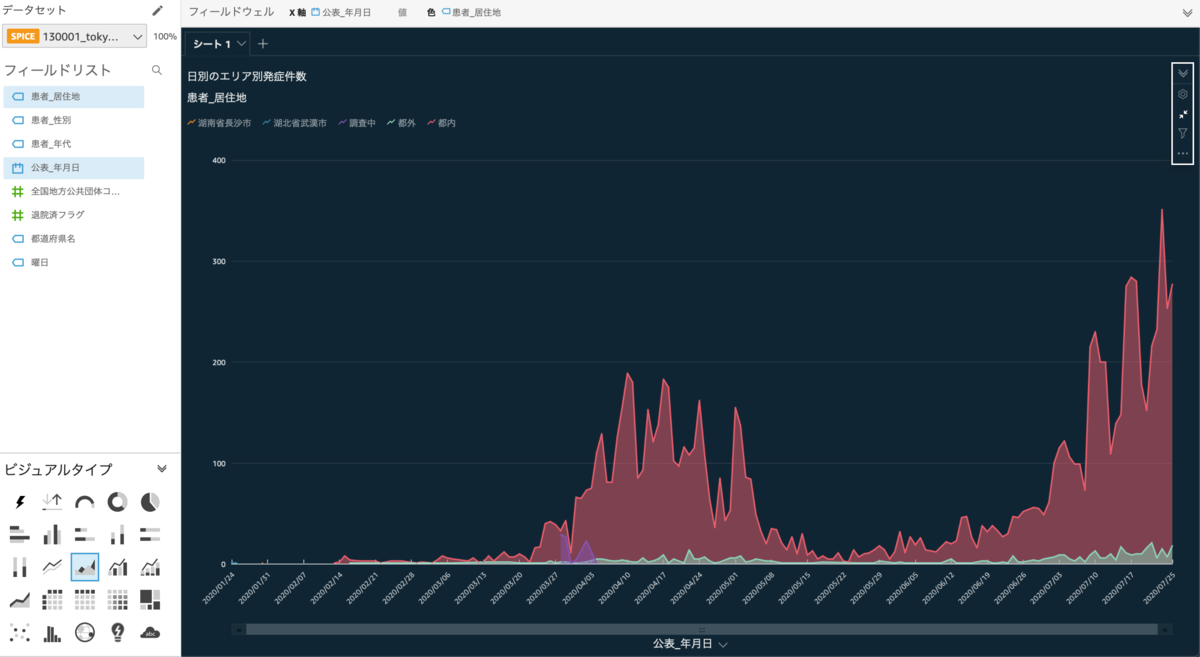Viewport: 1200px width, 657px height.
Task: Select the AutoGraph lightning visual type
Action: click(19, 501)
